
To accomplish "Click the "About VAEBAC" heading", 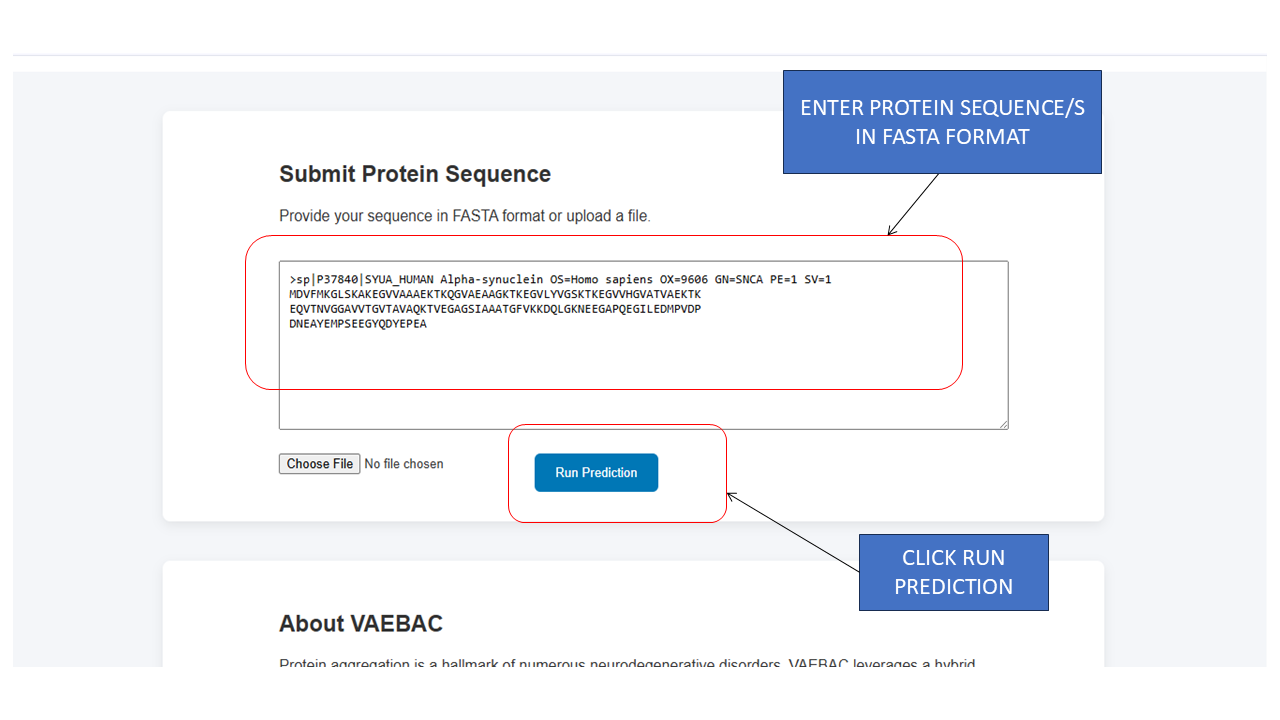I will (361, 624).
